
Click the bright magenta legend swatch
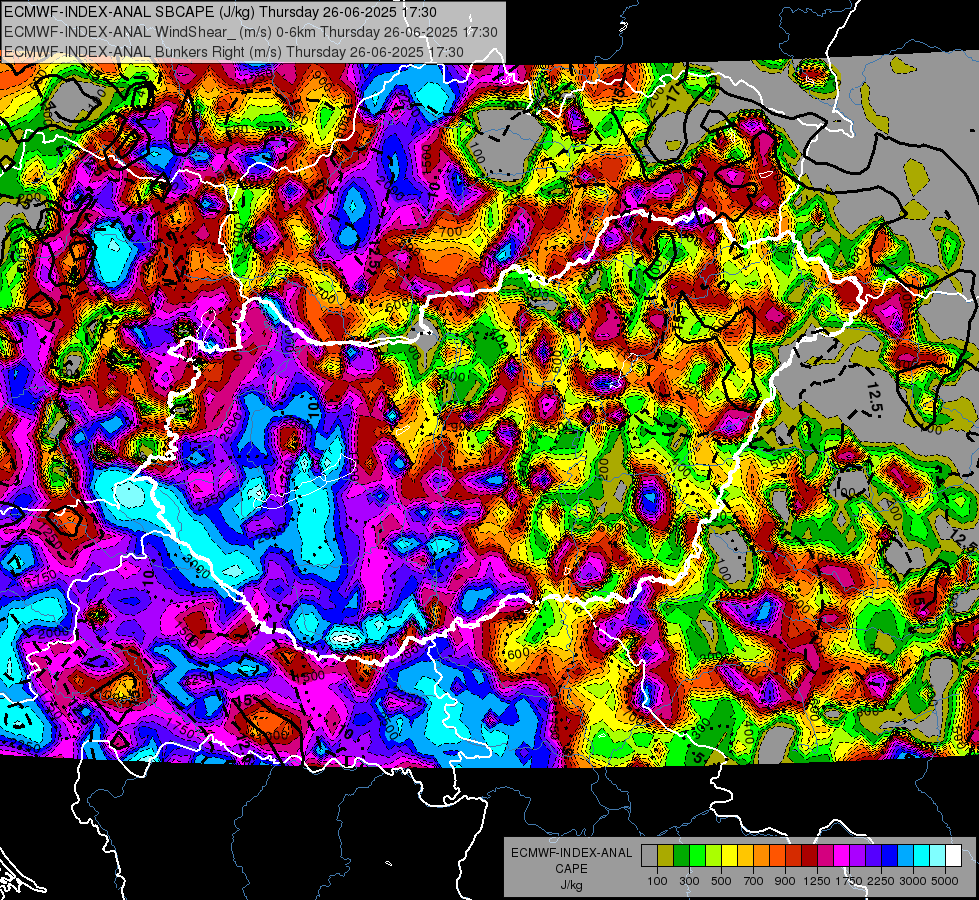842,855
